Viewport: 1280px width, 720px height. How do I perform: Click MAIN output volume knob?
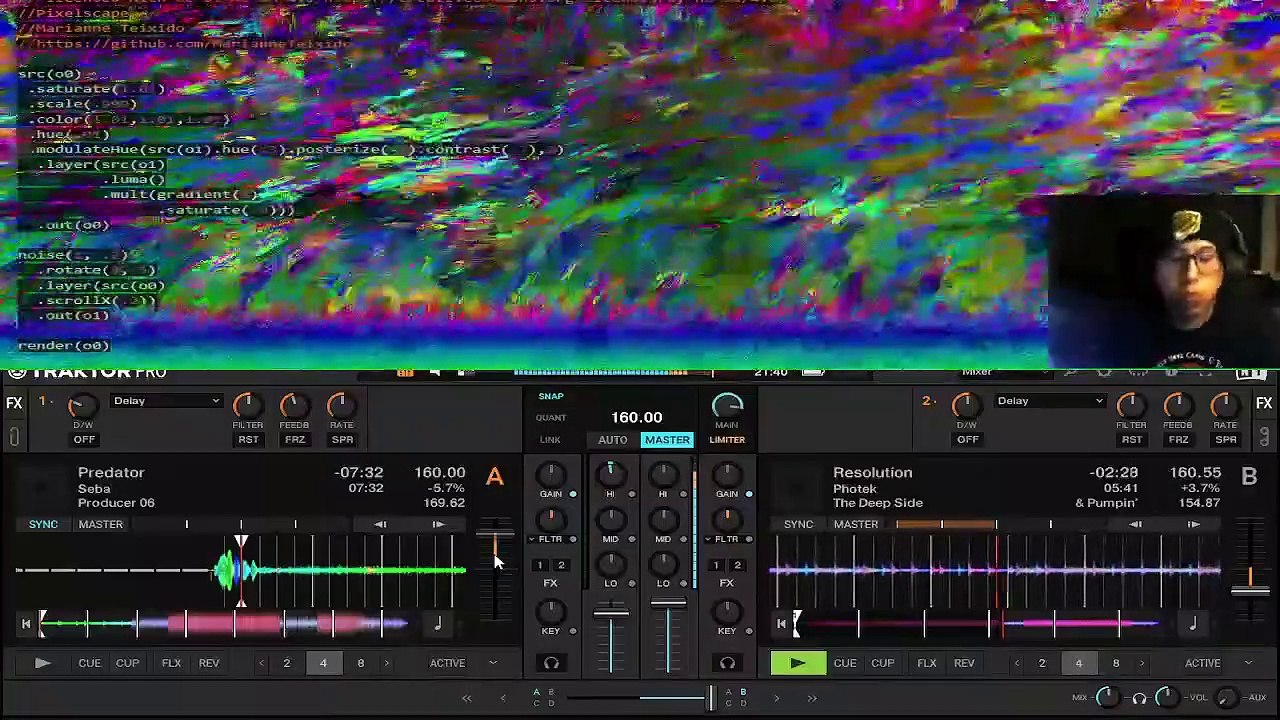click(727, 404)
